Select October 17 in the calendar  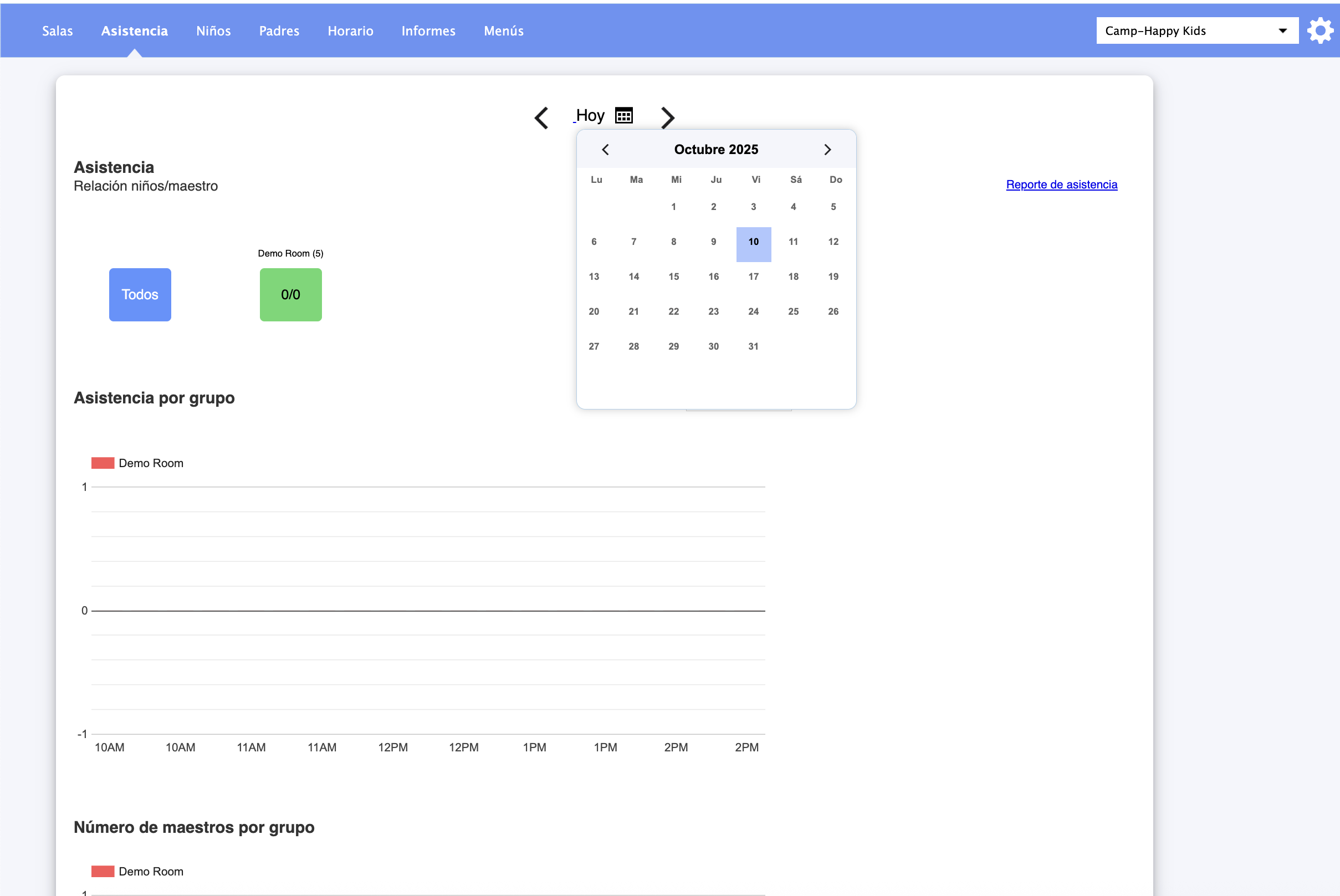pyautogui.click(x=753, y=277)
